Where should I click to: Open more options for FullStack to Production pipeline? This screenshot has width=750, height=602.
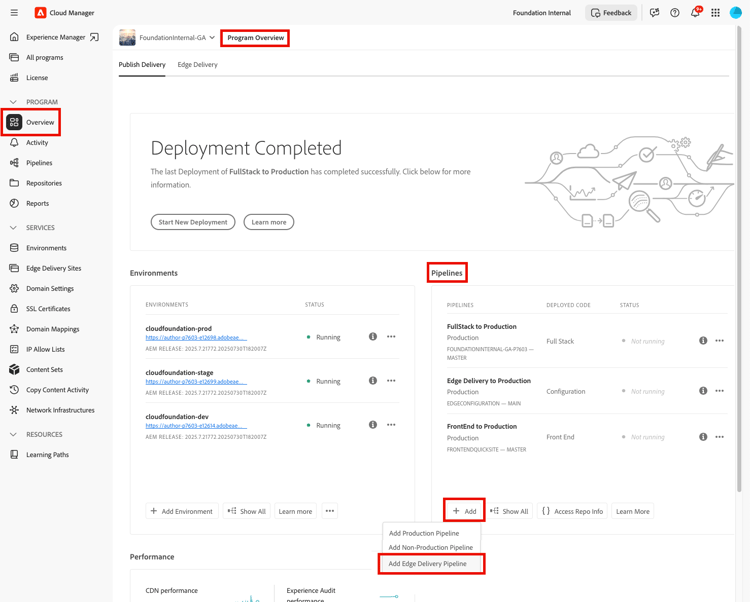tap(719, 341)
